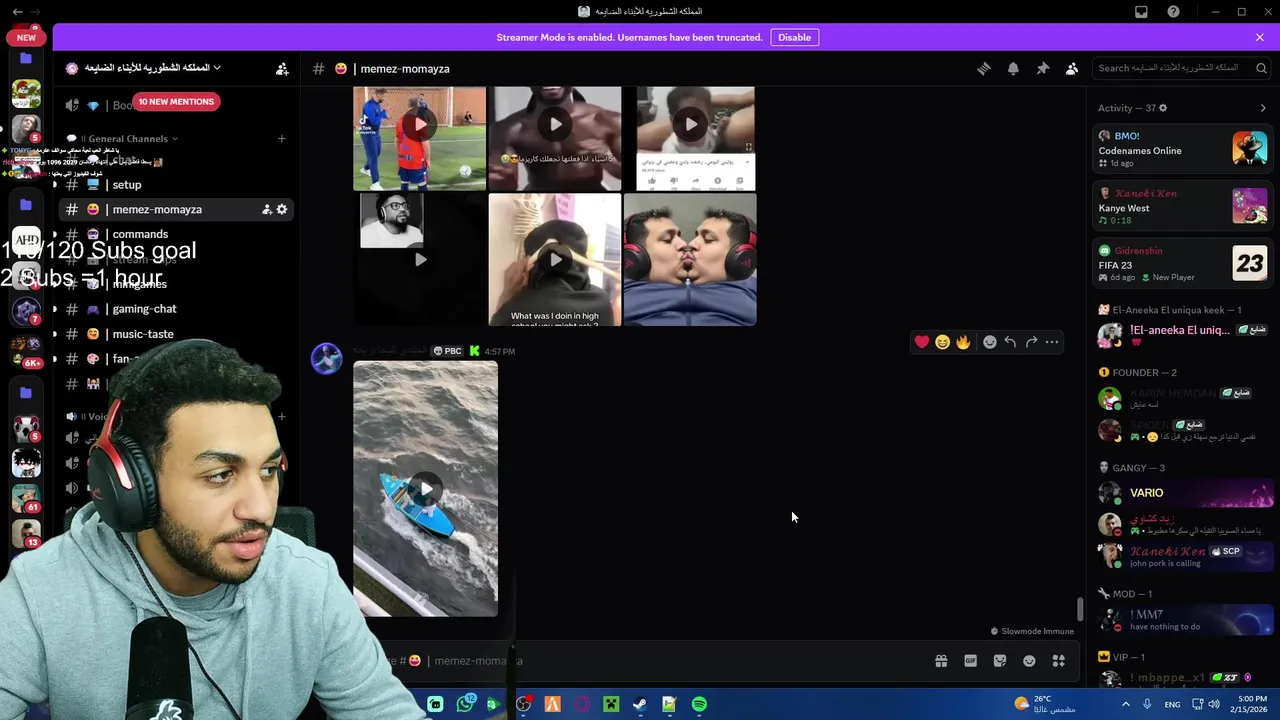Screen dimensions: 1280x720
Task: Forward the message with forward arrow
Action: 1031,342
